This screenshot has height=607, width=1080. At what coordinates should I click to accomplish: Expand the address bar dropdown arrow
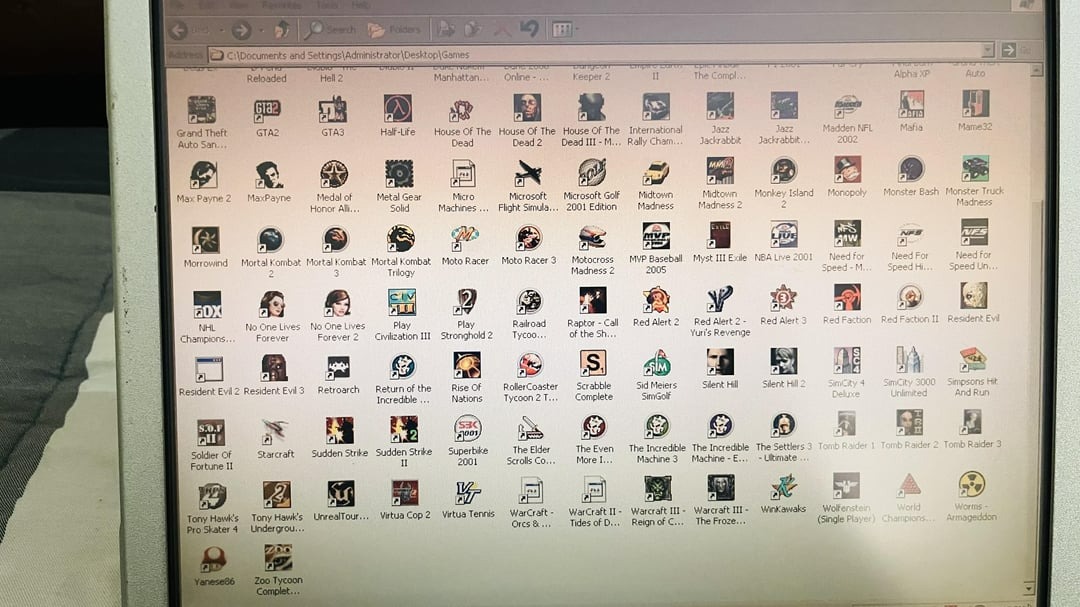pyautogui.click(x=987, y=50)
